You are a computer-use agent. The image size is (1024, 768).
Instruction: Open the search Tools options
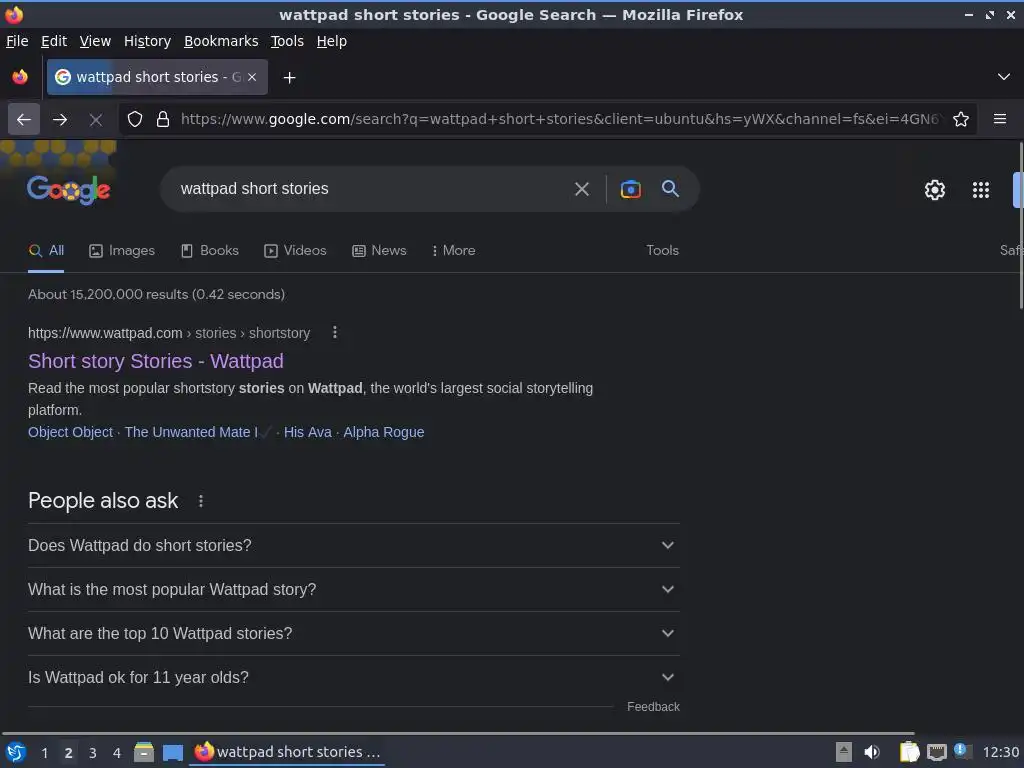(x=662, y=251)
